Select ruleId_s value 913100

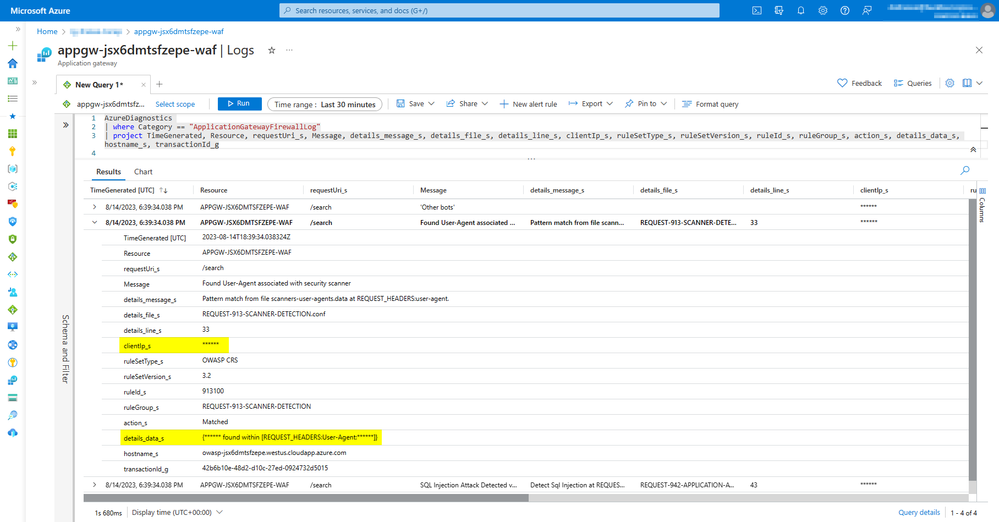pos(213,391)
